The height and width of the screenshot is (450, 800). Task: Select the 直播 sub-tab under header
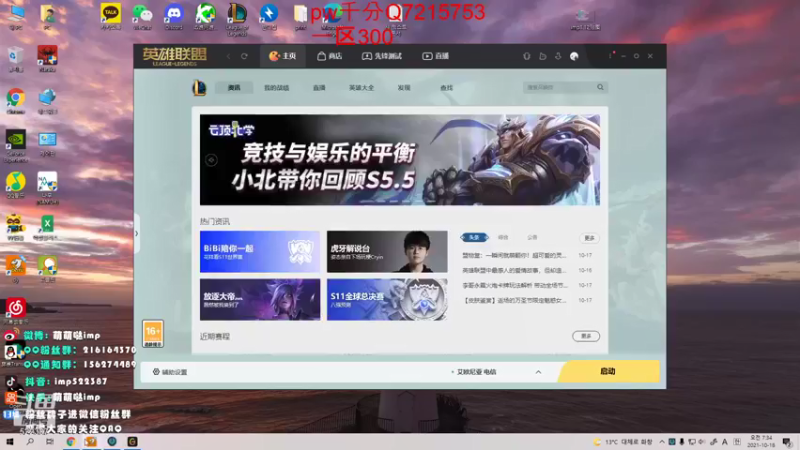(x=319, y=88)
